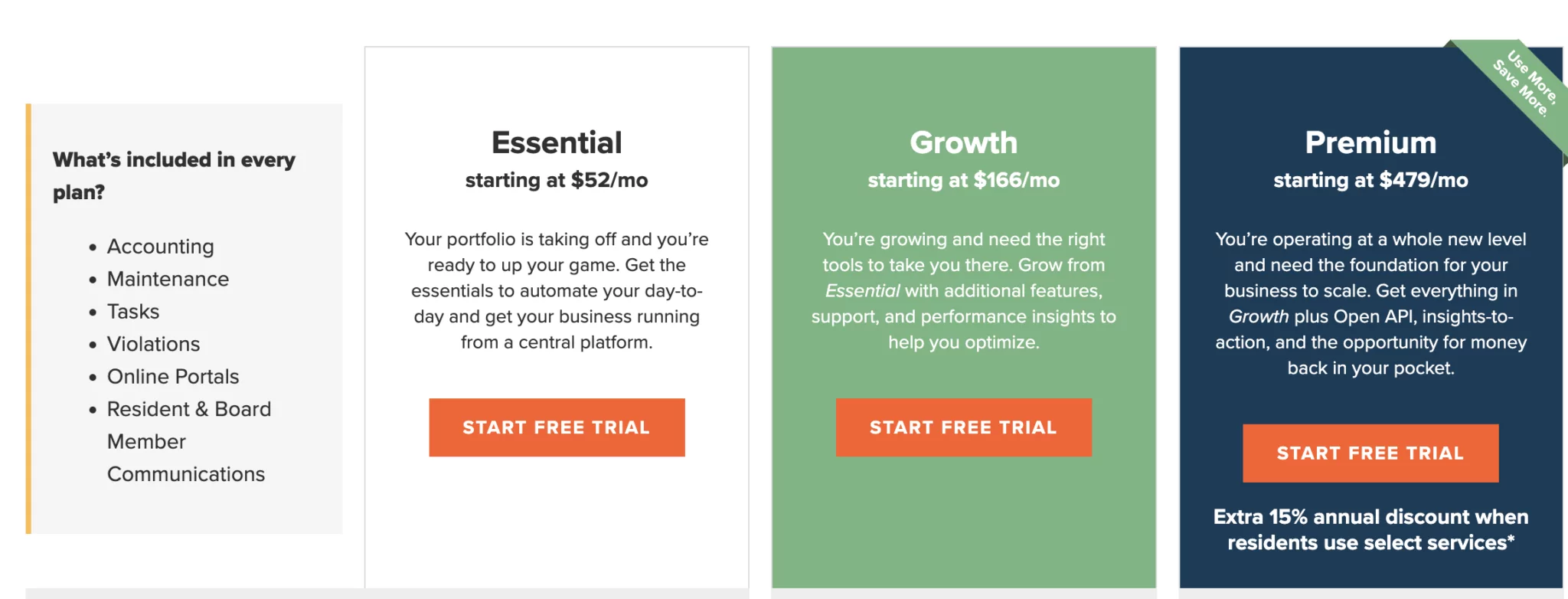Image resolution: width=1568 pixels, height=599 pixels.
Task: Click the Violations list item
Action: [153, 344]
